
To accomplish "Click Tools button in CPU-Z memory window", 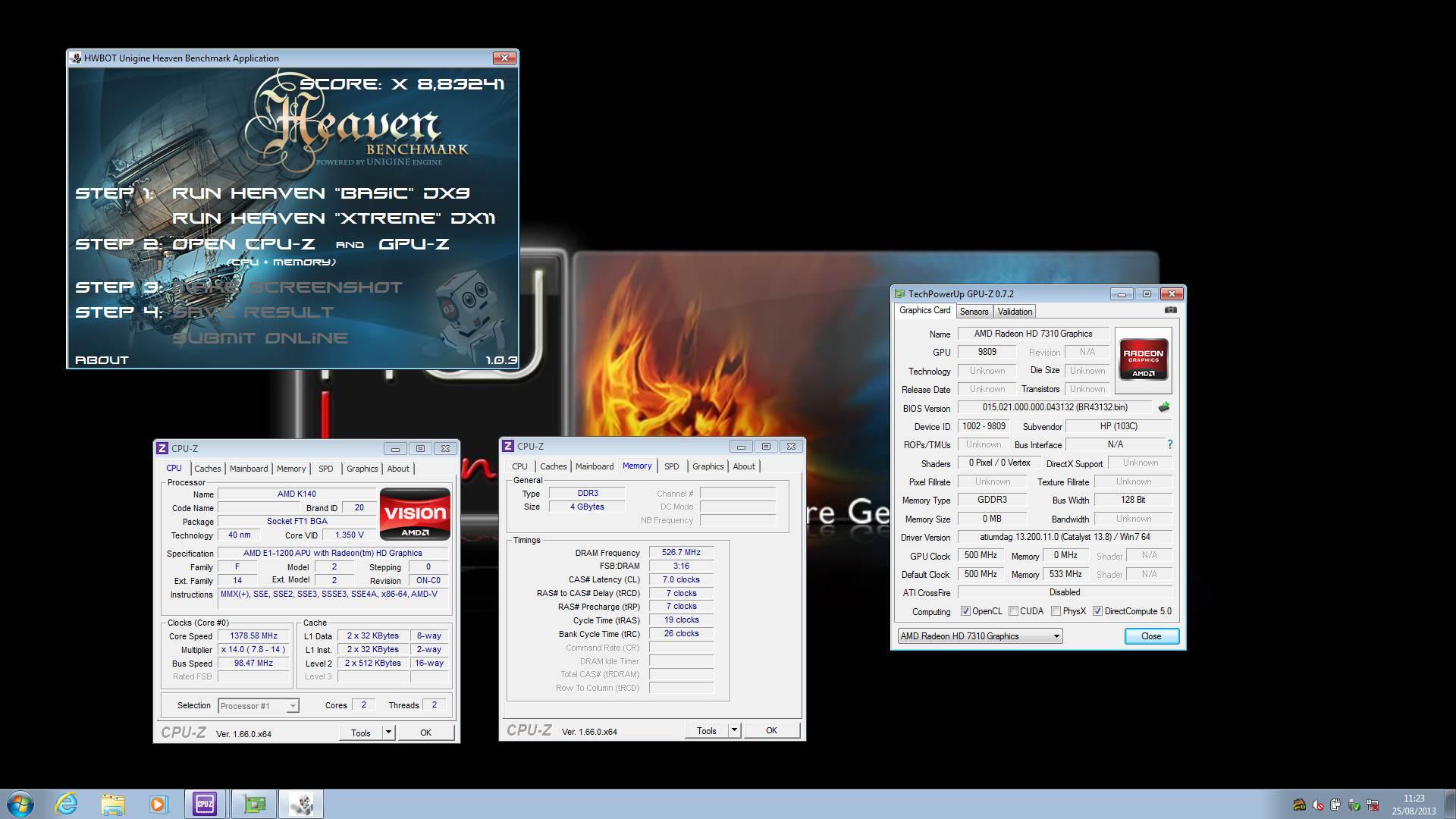I will [x=707, y=730].
